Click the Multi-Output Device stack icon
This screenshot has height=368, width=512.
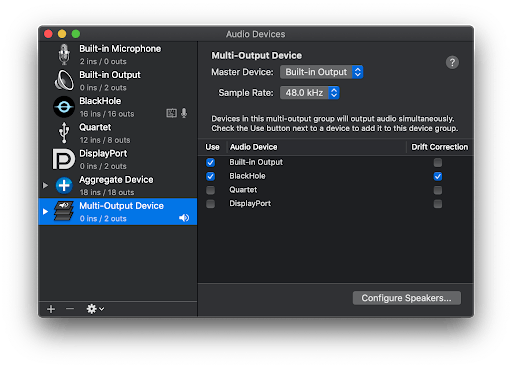[x=64, y=211]
